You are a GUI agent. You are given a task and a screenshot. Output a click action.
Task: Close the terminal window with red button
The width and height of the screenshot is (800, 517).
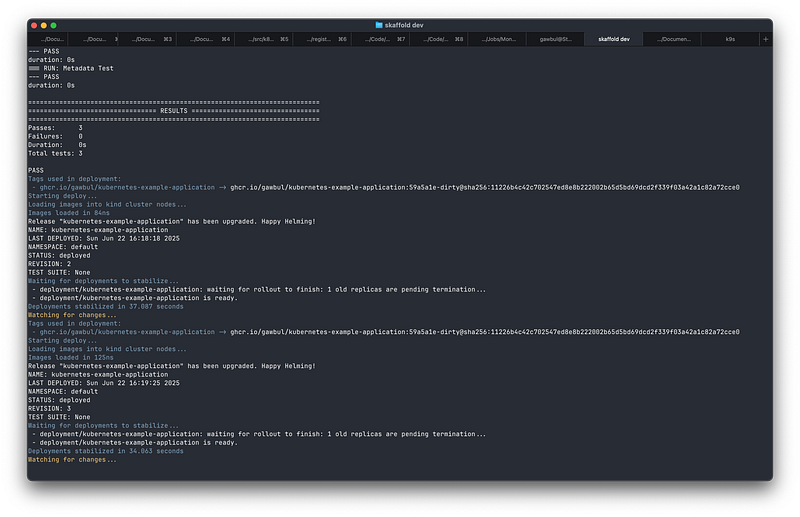[34, 24]
